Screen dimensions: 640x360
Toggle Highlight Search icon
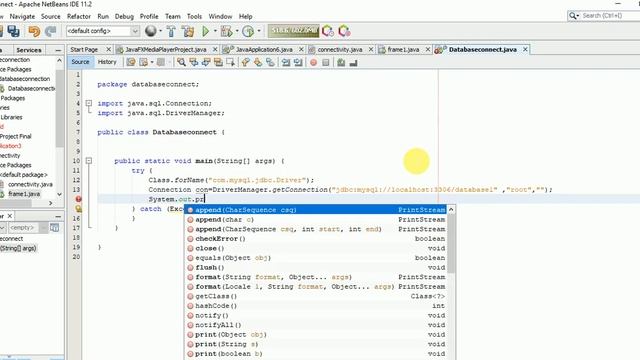click(218, 62)
